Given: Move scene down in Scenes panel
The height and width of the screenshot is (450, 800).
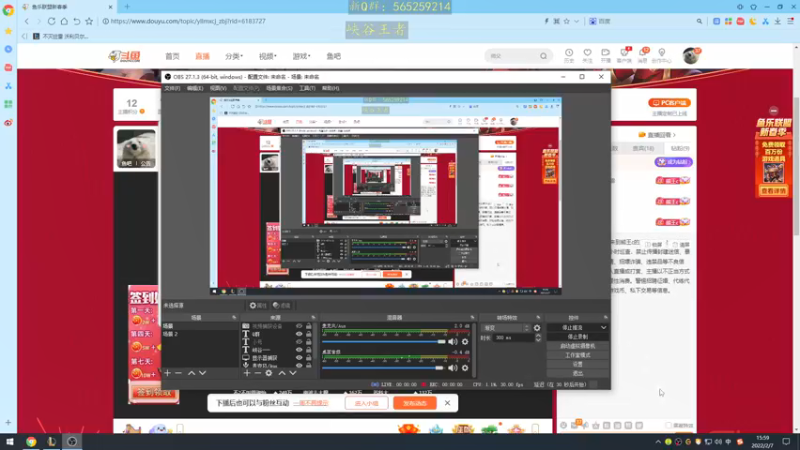Looking at the screenshot, I should pos(203,373).
